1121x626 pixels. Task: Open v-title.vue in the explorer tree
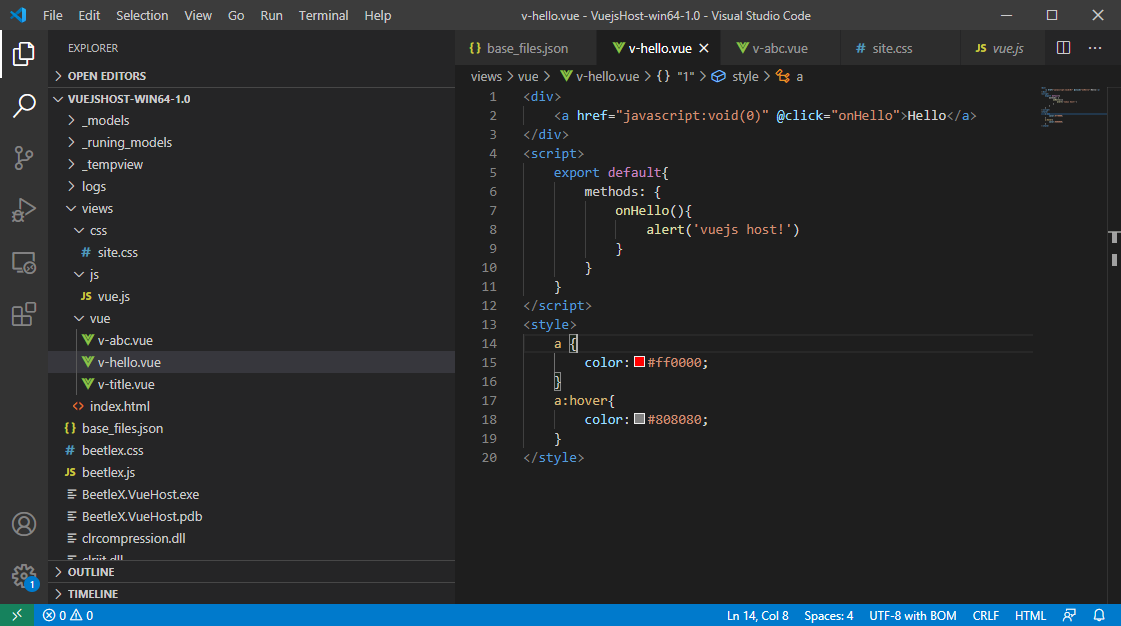251,384
